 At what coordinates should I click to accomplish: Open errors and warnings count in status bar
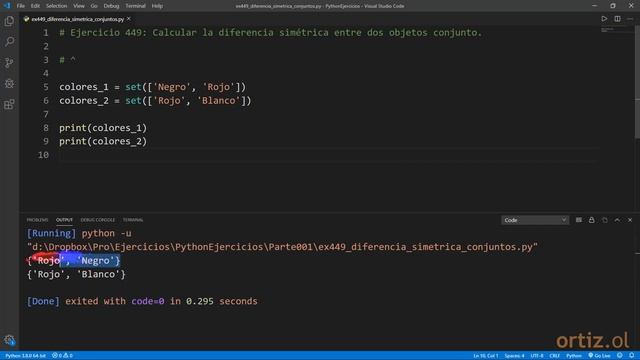coord(62,356)
